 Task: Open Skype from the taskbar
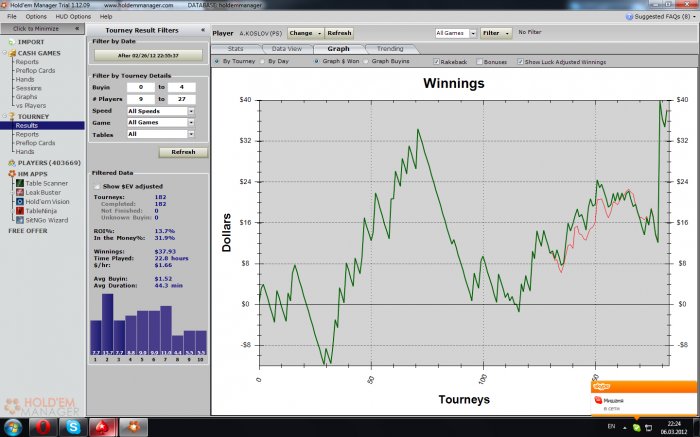pyautogui.click(x=73, y=427)
